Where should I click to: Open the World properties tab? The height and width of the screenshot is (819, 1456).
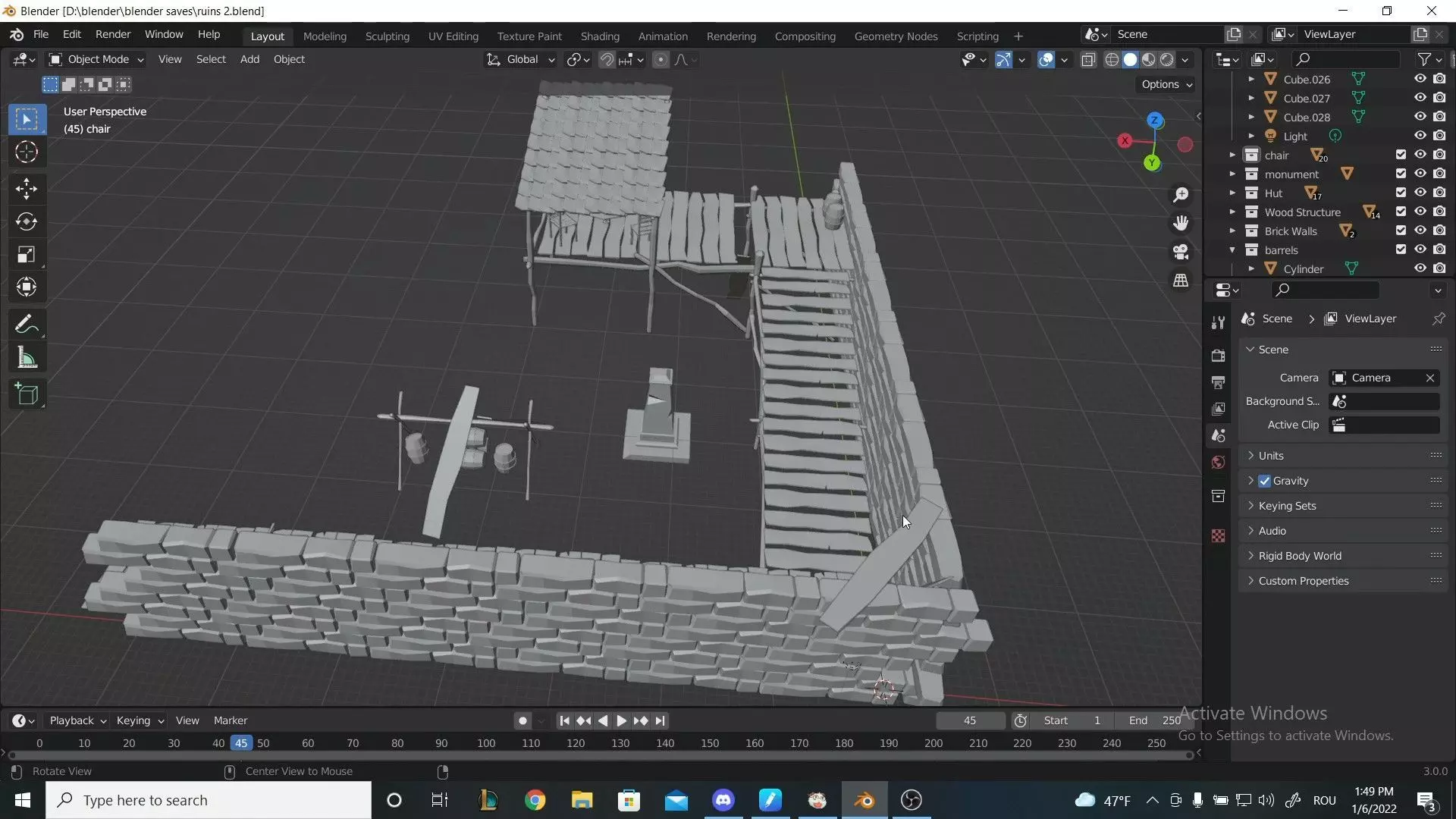tap(1218, 463)
